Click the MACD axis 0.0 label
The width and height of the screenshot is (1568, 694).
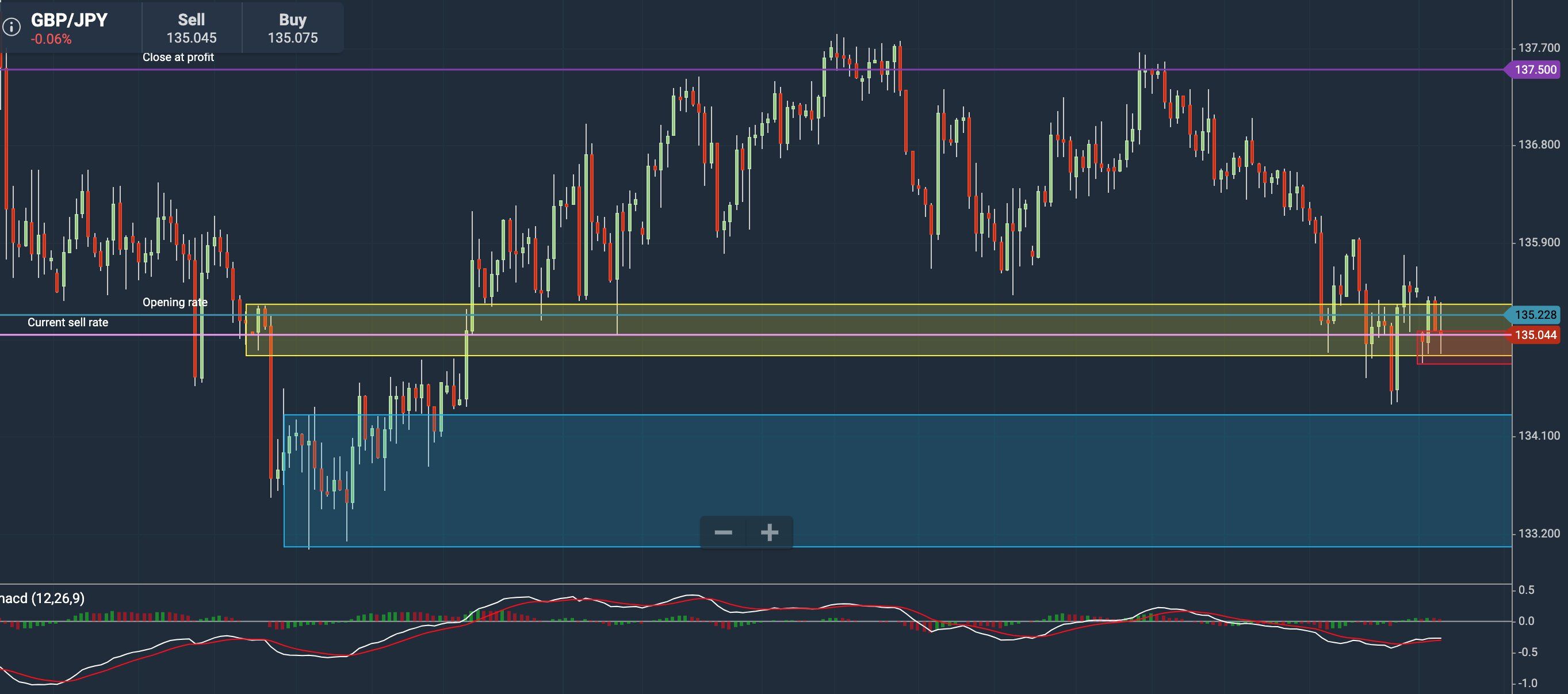(x=1526, y=621)
